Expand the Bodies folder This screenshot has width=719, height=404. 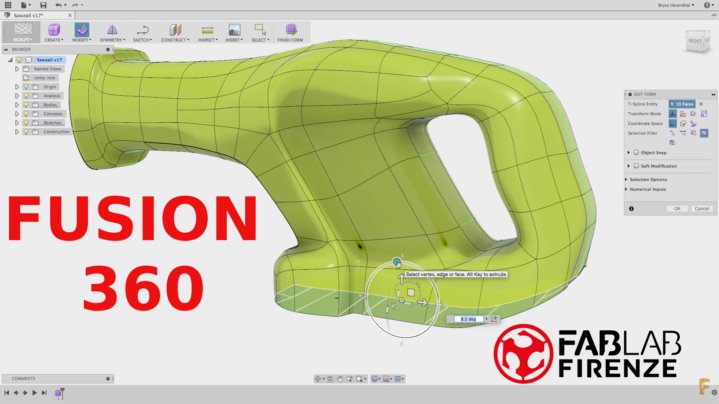17,105
